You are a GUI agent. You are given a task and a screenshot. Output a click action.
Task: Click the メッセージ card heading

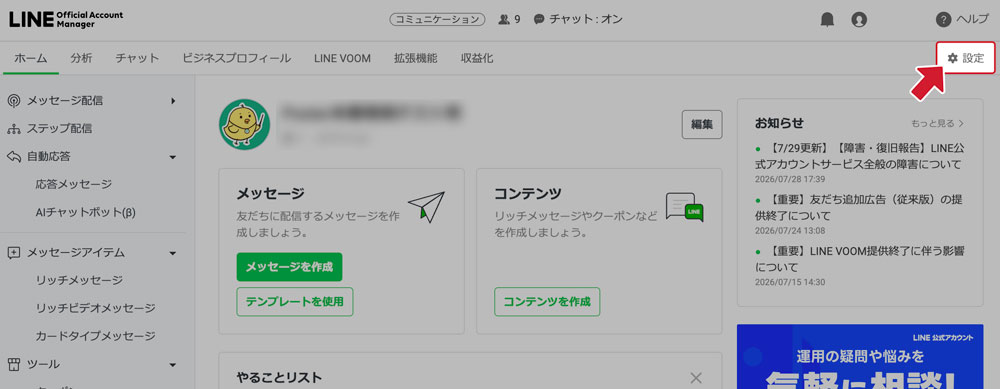(x=270, y=193)
